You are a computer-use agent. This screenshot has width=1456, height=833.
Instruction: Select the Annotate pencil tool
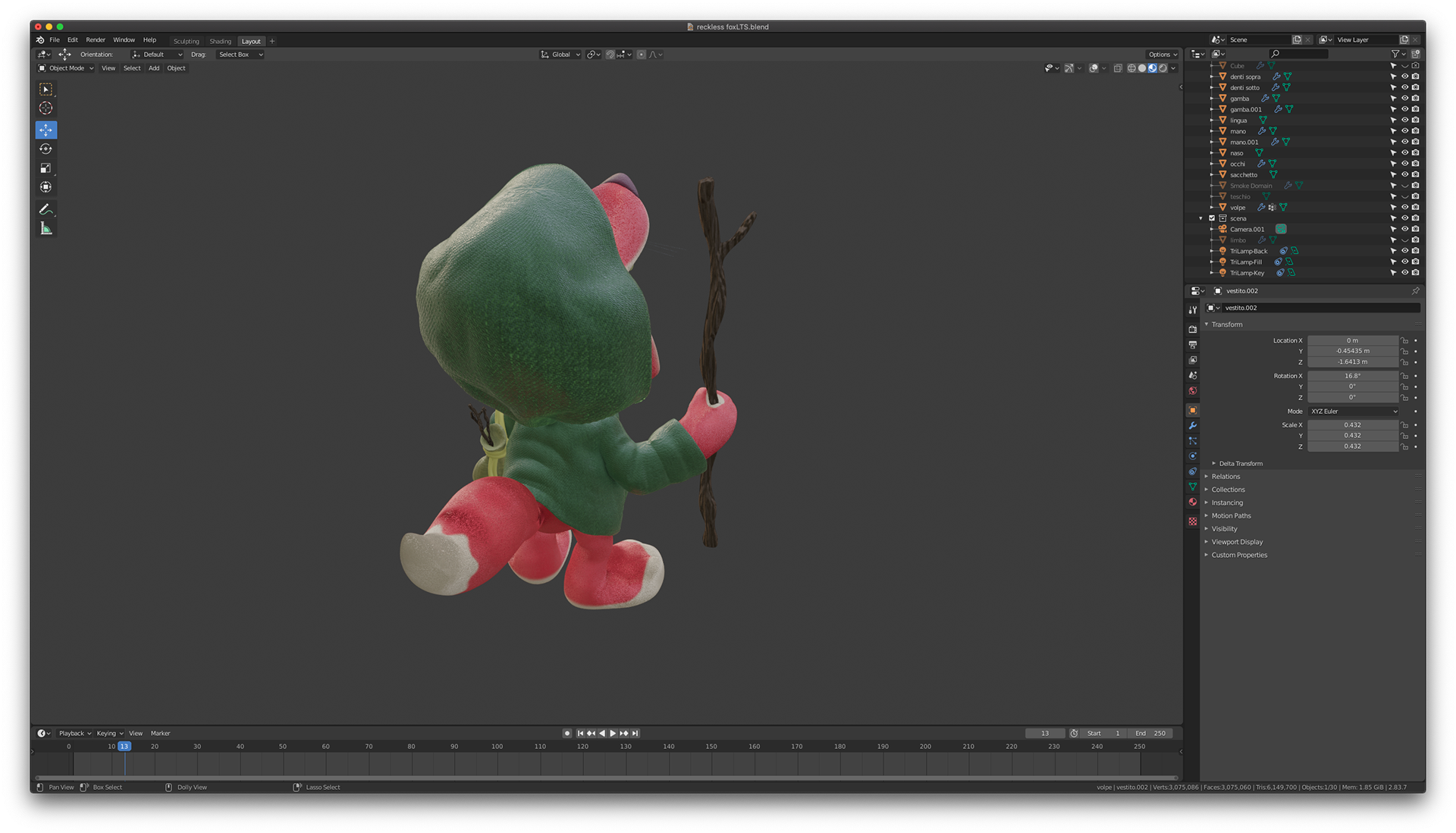click(45, 209)
